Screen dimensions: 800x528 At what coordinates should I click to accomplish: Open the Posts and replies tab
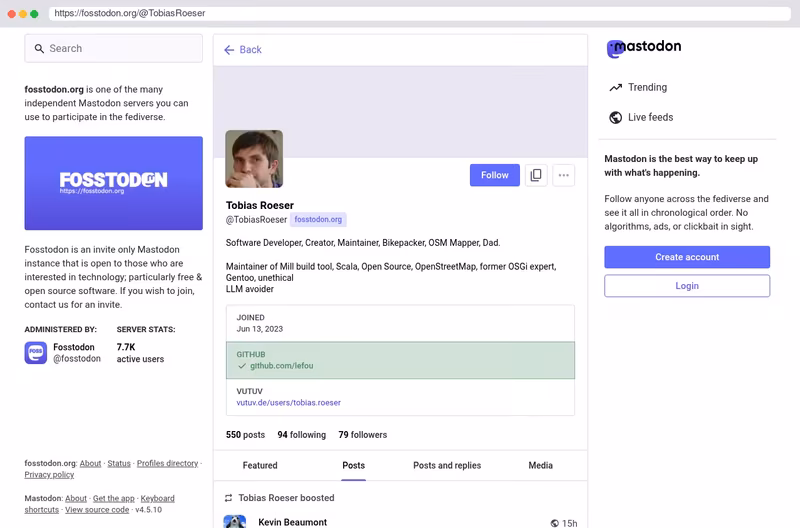447,465
